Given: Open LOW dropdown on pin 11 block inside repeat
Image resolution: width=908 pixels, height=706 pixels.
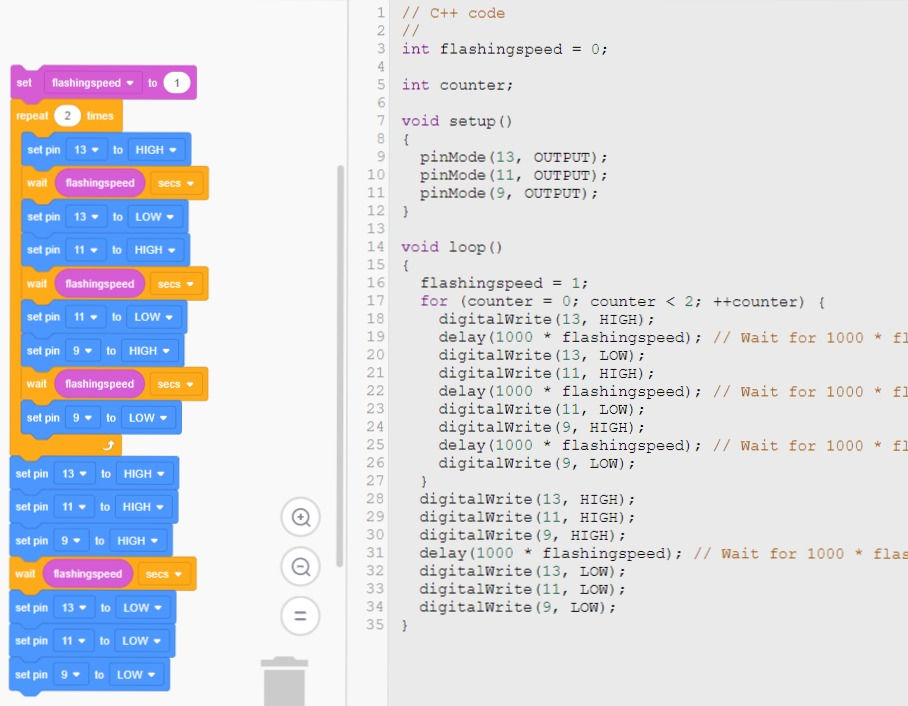Looking at the screenshot, I should pyautogui.click(x=153, y=317).
